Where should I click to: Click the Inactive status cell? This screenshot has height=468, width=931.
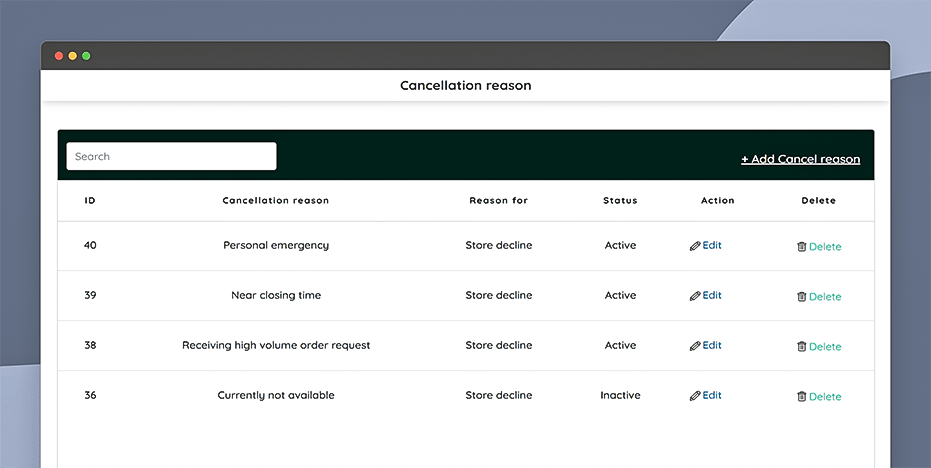point(620,395)
